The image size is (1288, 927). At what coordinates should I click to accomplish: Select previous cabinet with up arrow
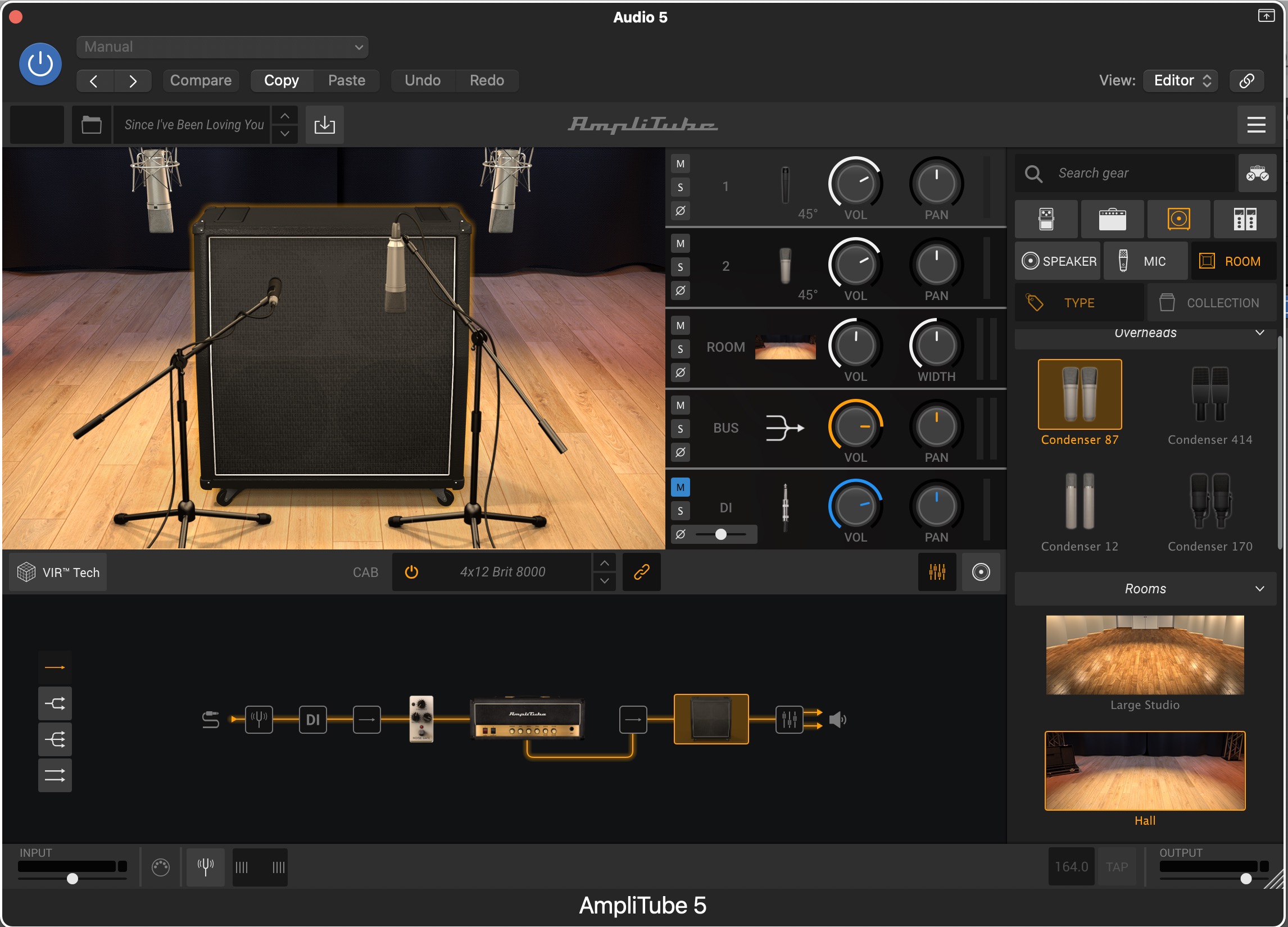click(604, 562)
